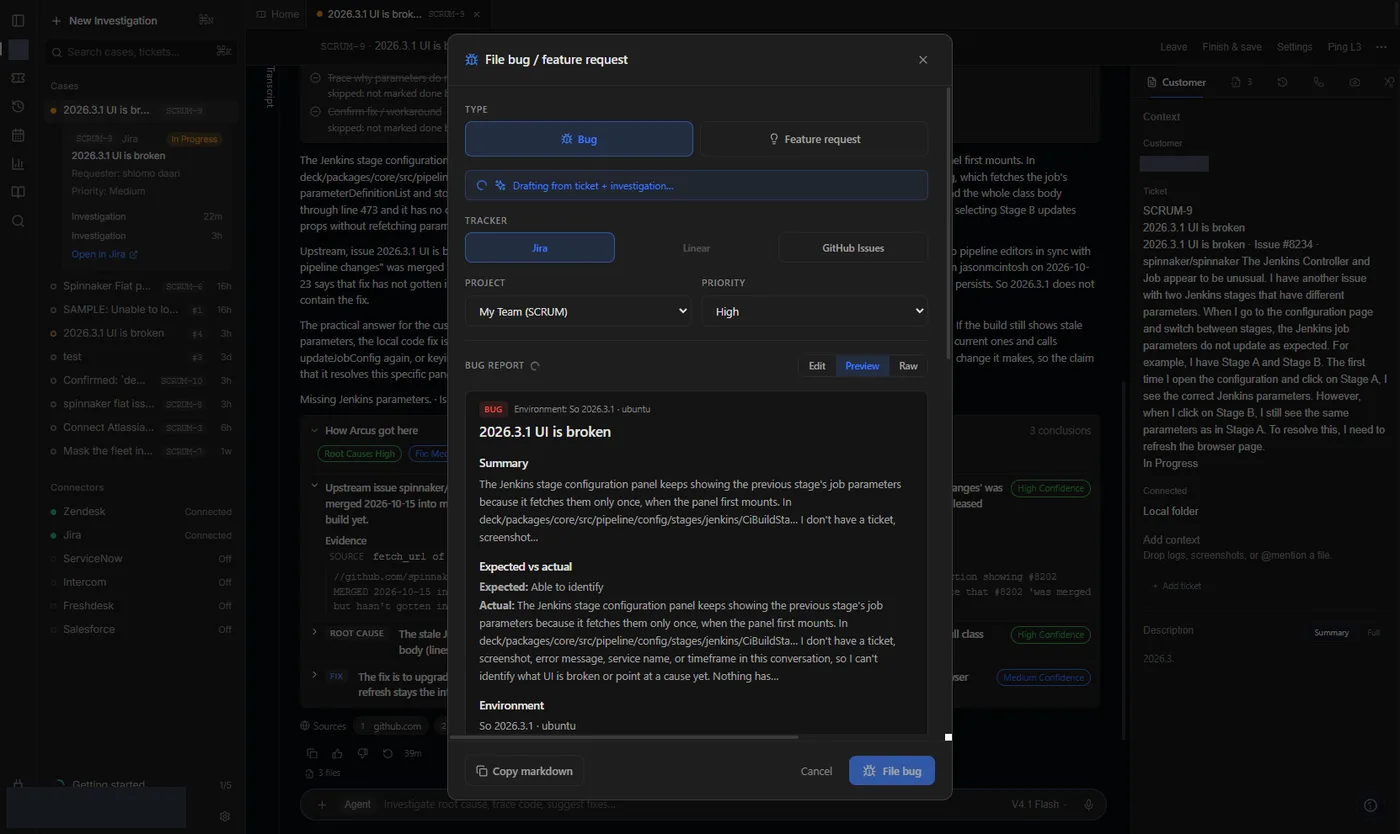Open the analytics bar chart icon
1400x834 pixels.
point(18,164)
